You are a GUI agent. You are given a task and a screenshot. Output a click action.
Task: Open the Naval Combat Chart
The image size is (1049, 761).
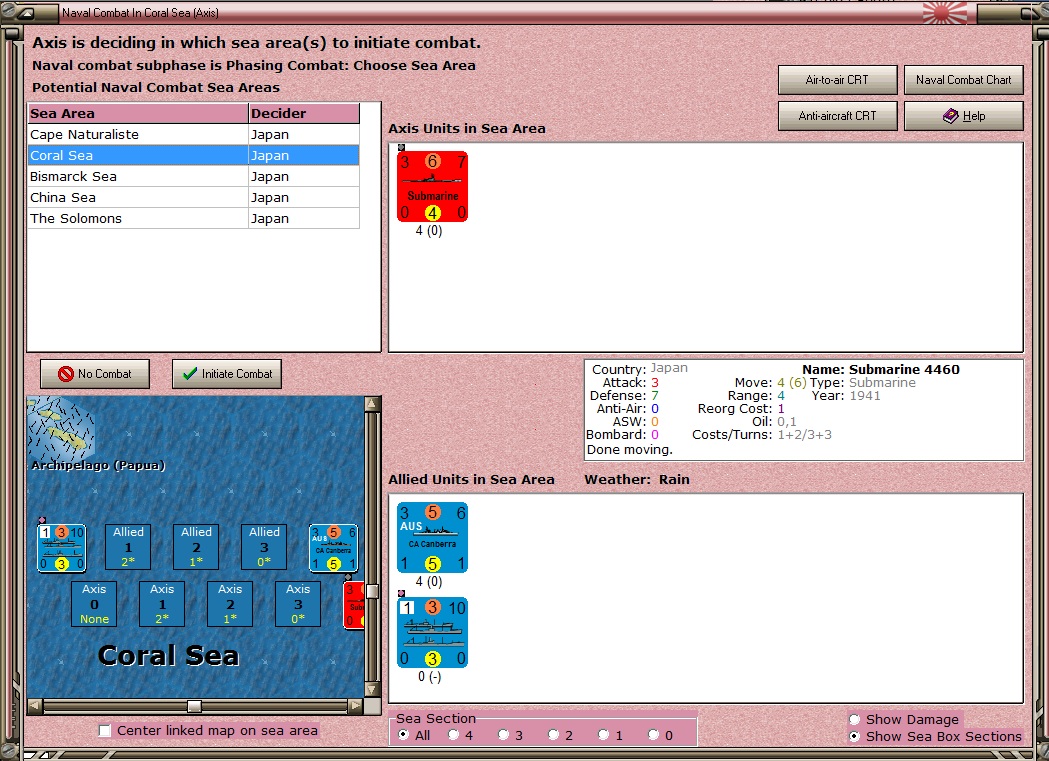(963, 80)
